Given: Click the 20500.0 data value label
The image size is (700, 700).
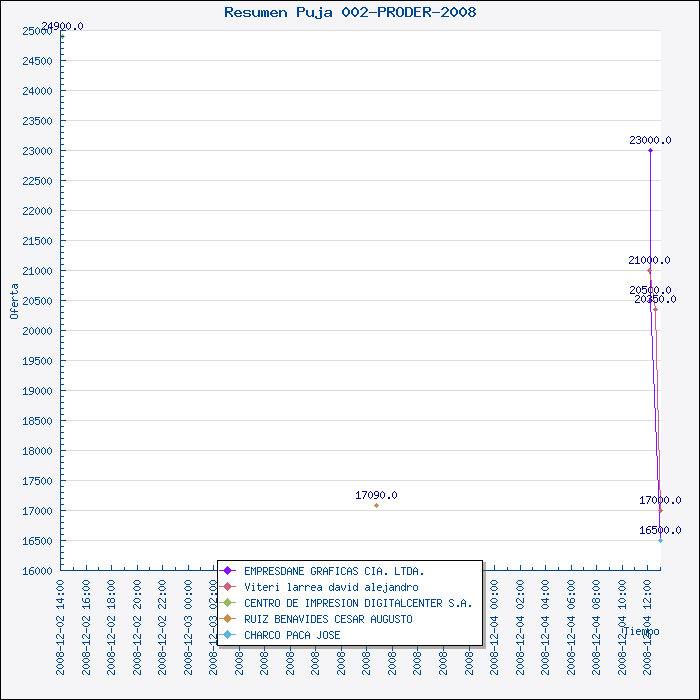Looking at the screenshot, I should click(x=650, y=290).
